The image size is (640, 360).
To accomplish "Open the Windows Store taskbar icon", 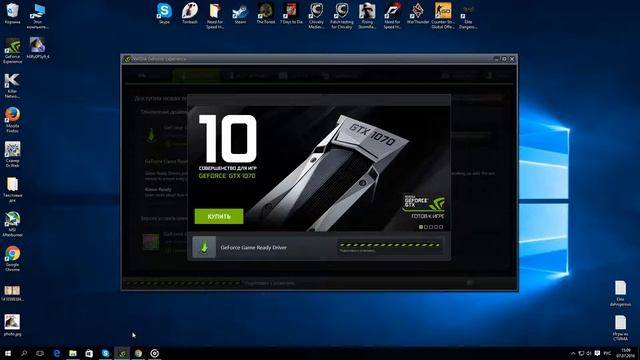I will pos(89,353).
